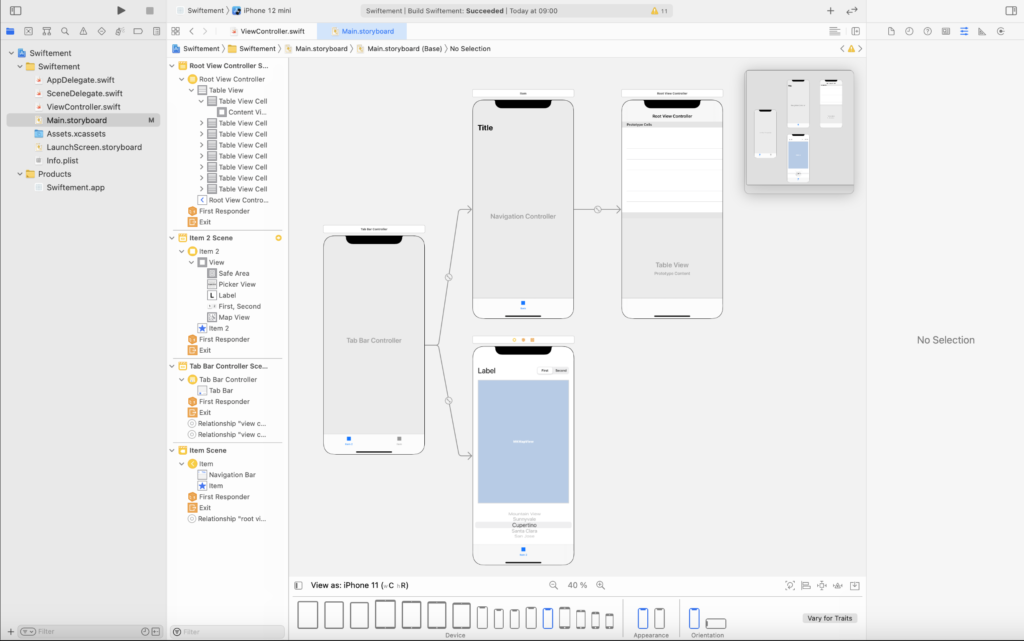Open the Library with plus icon
Image resolution: width=1024 pixels, height=641 pixels.
coord(830,10)
